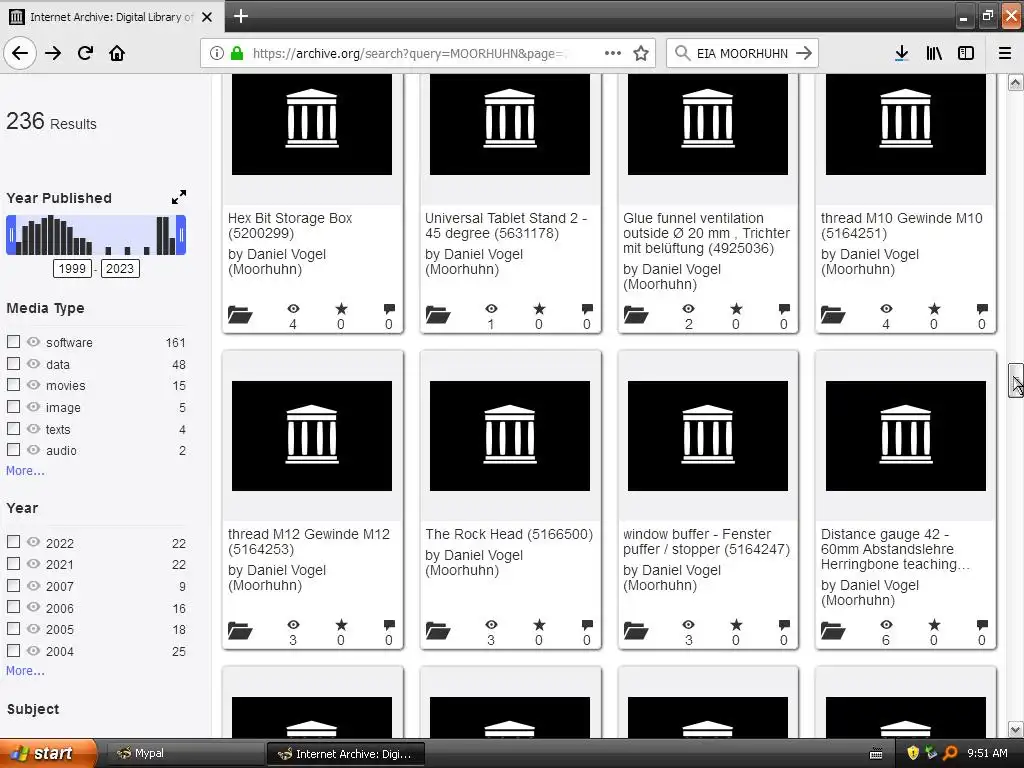
Task: Open the browser hamburger menu
Action: 1005,53
